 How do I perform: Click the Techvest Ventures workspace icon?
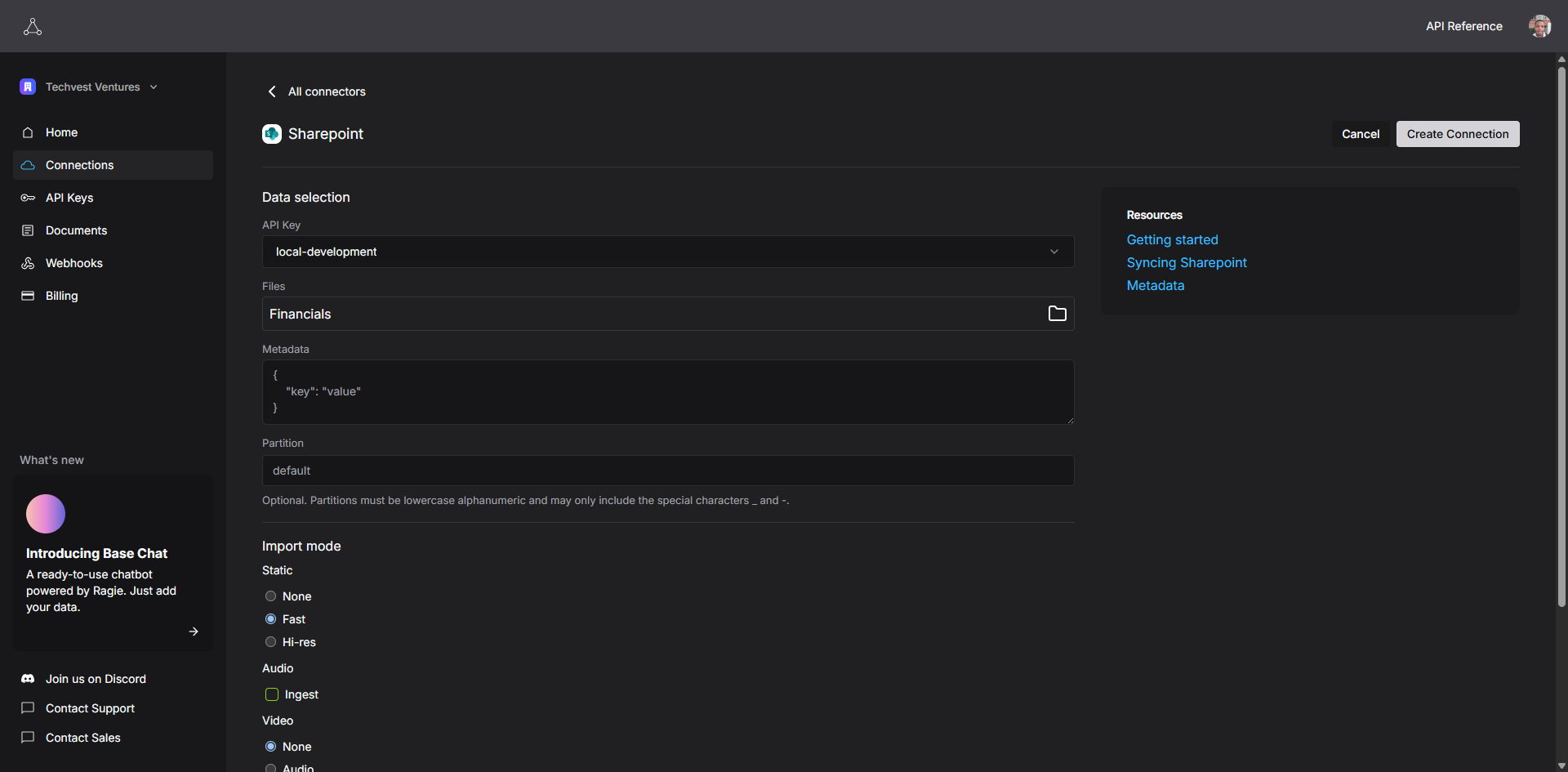coord(28,87)
